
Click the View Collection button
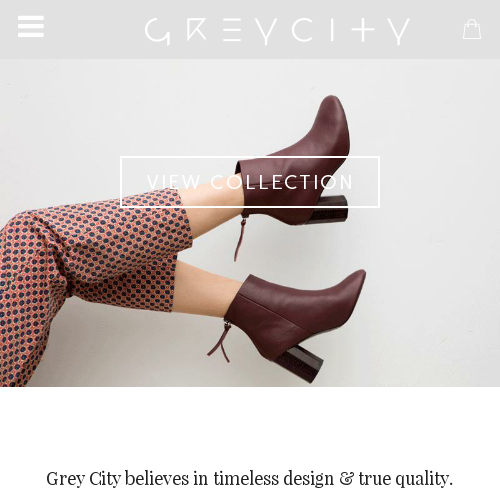[x=250, y=182]
